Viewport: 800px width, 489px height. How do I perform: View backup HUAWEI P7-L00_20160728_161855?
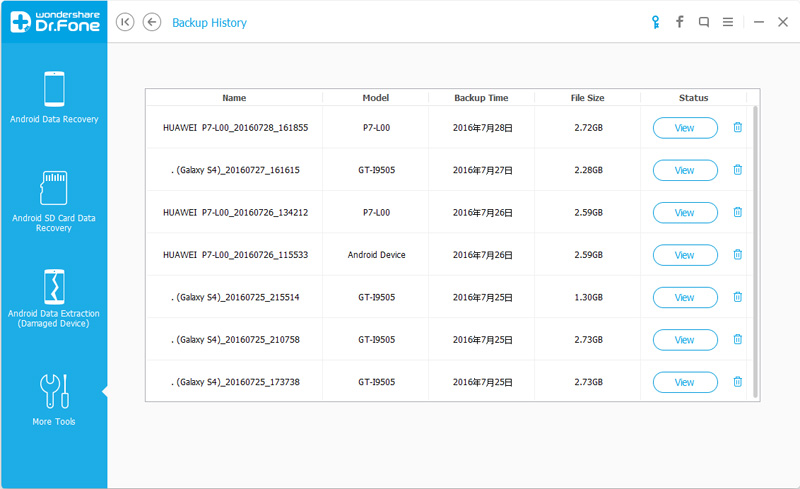point(685,128)
